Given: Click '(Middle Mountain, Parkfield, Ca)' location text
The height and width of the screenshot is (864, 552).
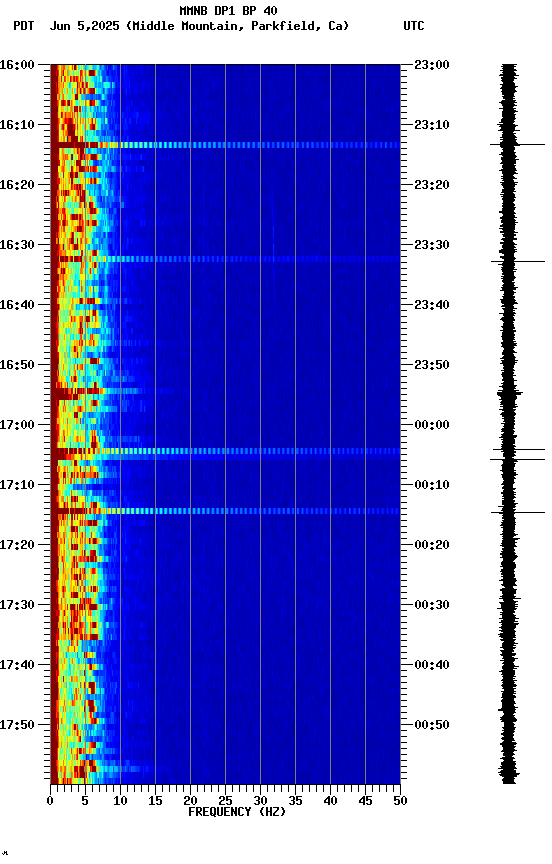Looking at the screenshot, I should pyautogui.click(x=237, y=26).
